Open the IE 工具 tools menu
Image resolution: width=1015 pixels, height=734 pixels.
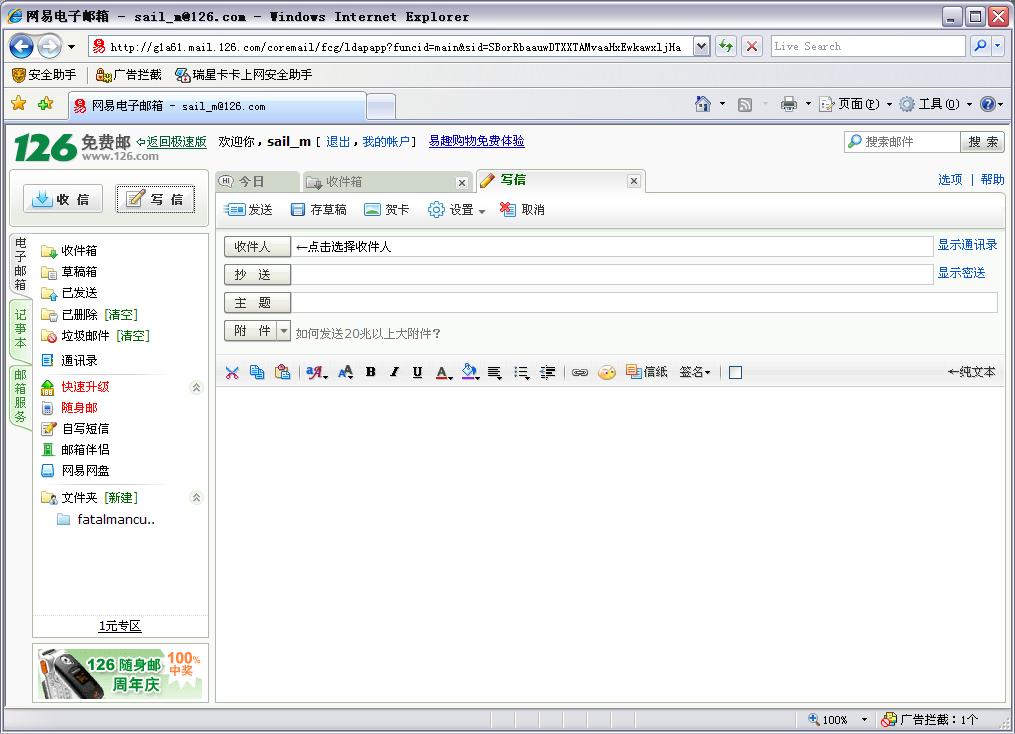tap(935, 104)
